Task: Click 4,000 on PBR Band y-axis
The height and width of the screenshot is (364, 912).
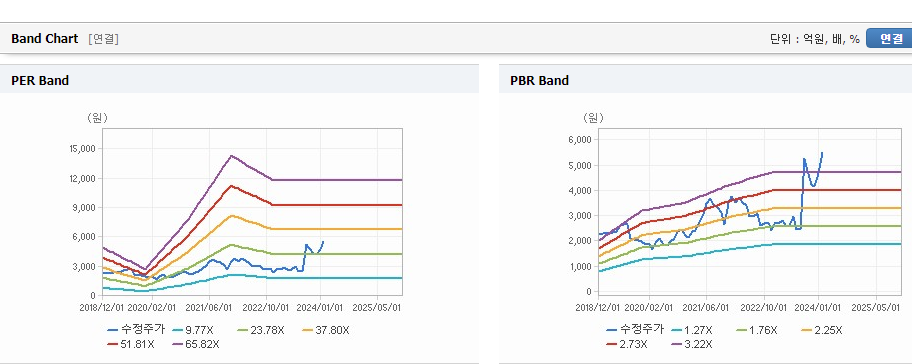Action: point(580,191)
